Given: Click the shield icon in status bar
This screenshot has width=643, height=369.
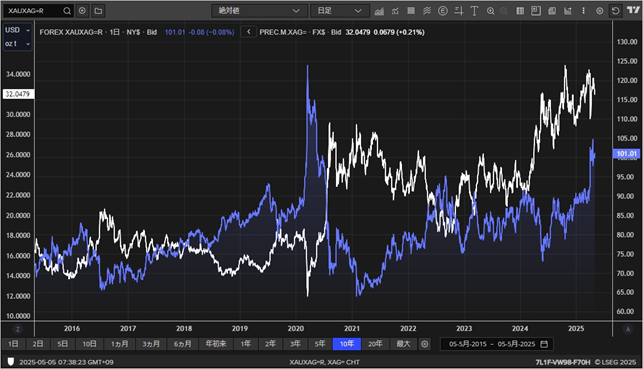Looking at the screenshot, I should (x=11, y=362).
